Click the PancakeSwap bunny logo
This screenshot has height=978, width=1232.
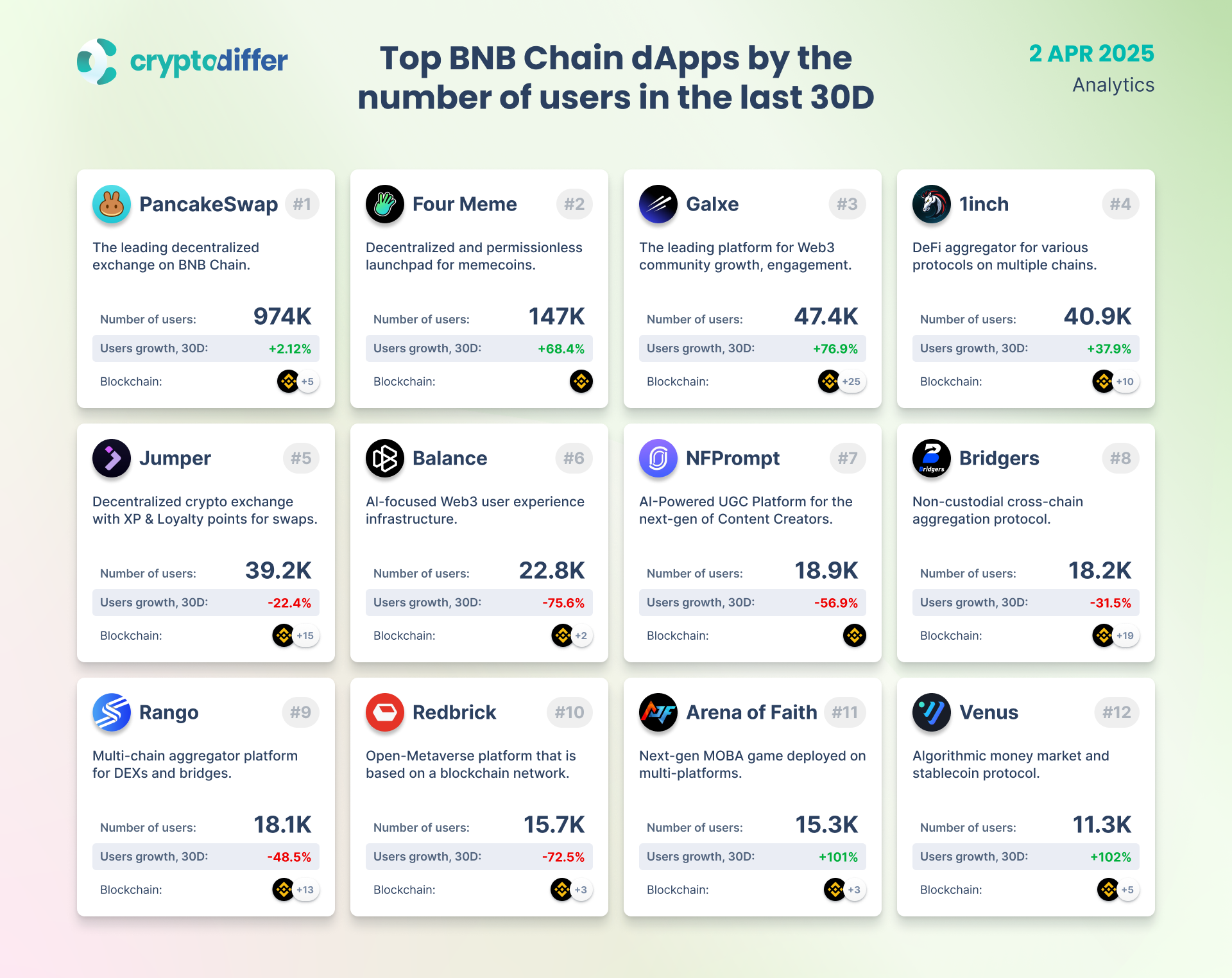click(112, 204)
